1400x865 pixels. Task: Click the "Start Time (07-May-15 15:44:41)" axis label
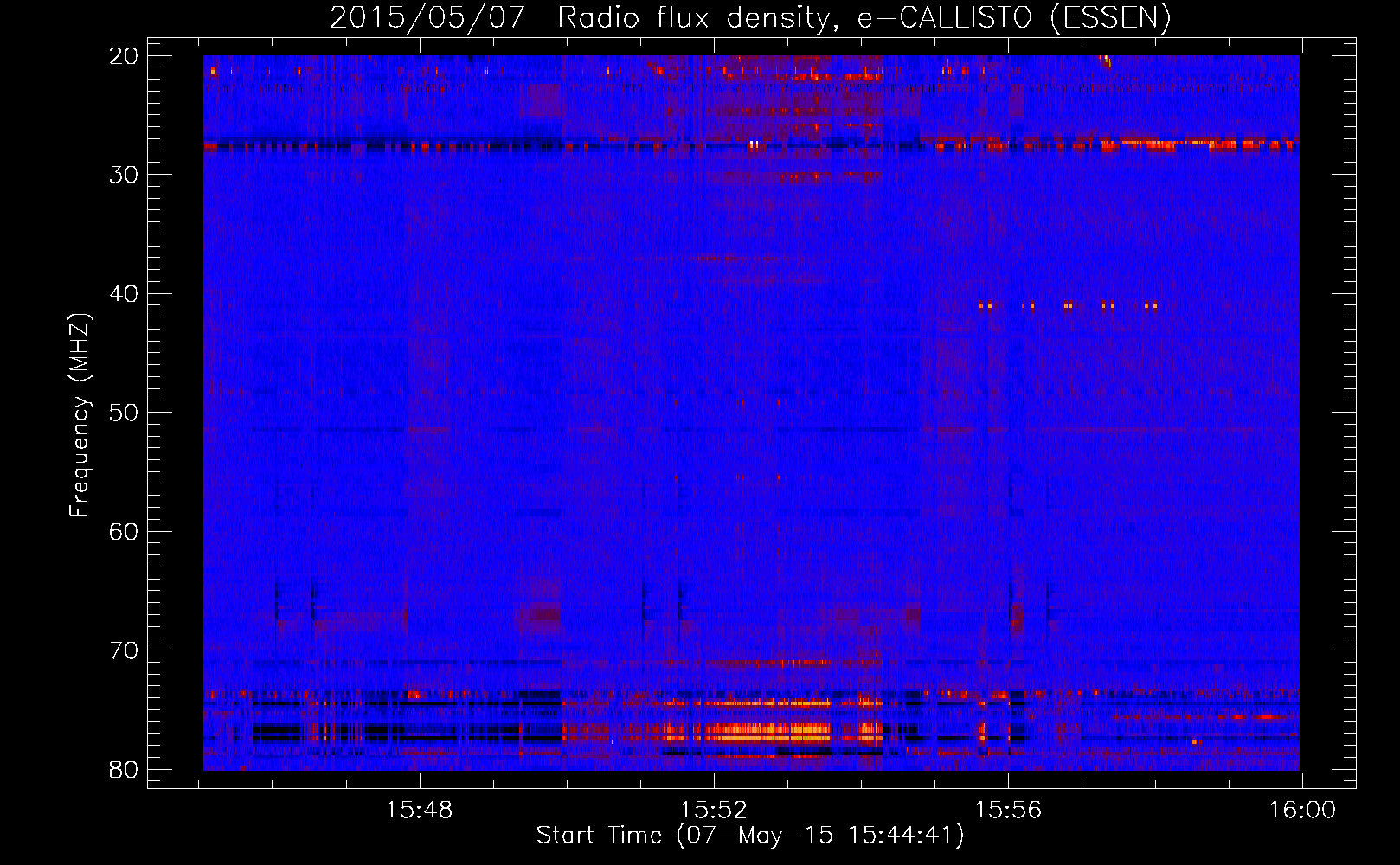click(x=750, y=836)
